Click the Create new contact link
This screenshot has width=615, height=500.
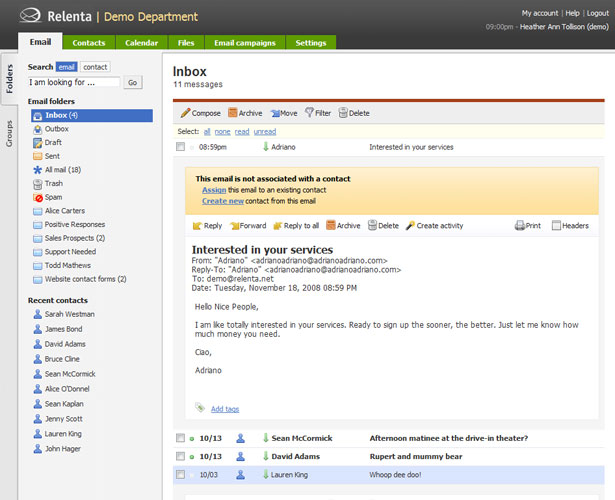click(223, 201)
